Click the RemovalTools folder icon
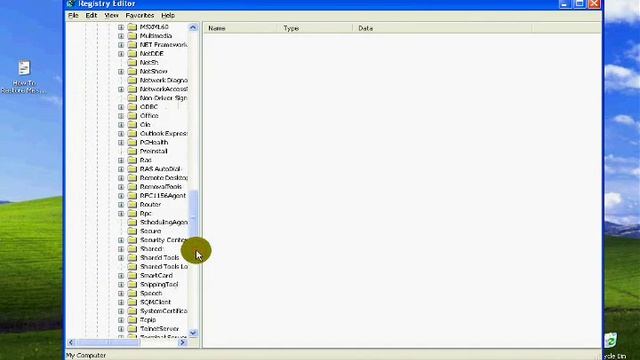The height and width of the screenshot is (360, 640). click(x=132, y=187)
